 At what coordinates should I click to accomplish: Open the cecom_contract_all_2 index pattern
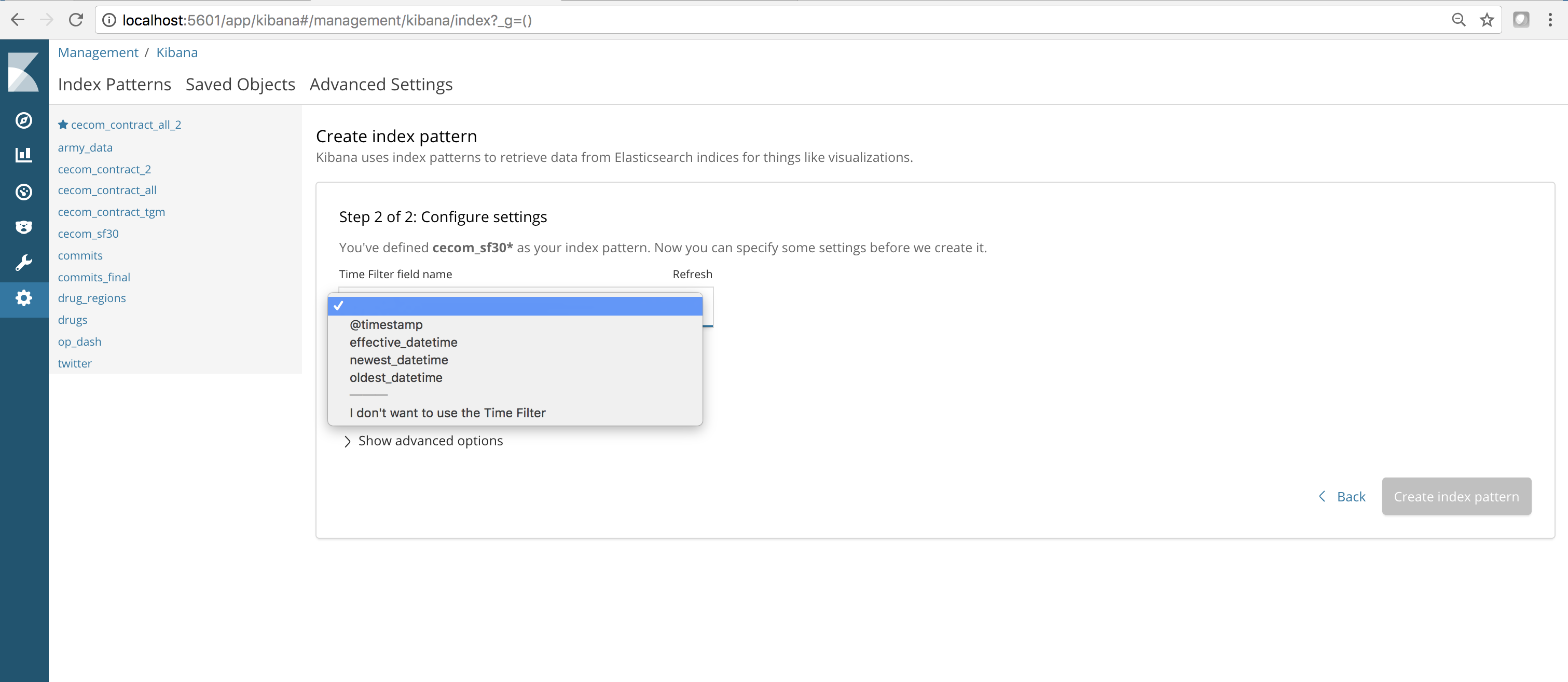click(x=126, y=125)
